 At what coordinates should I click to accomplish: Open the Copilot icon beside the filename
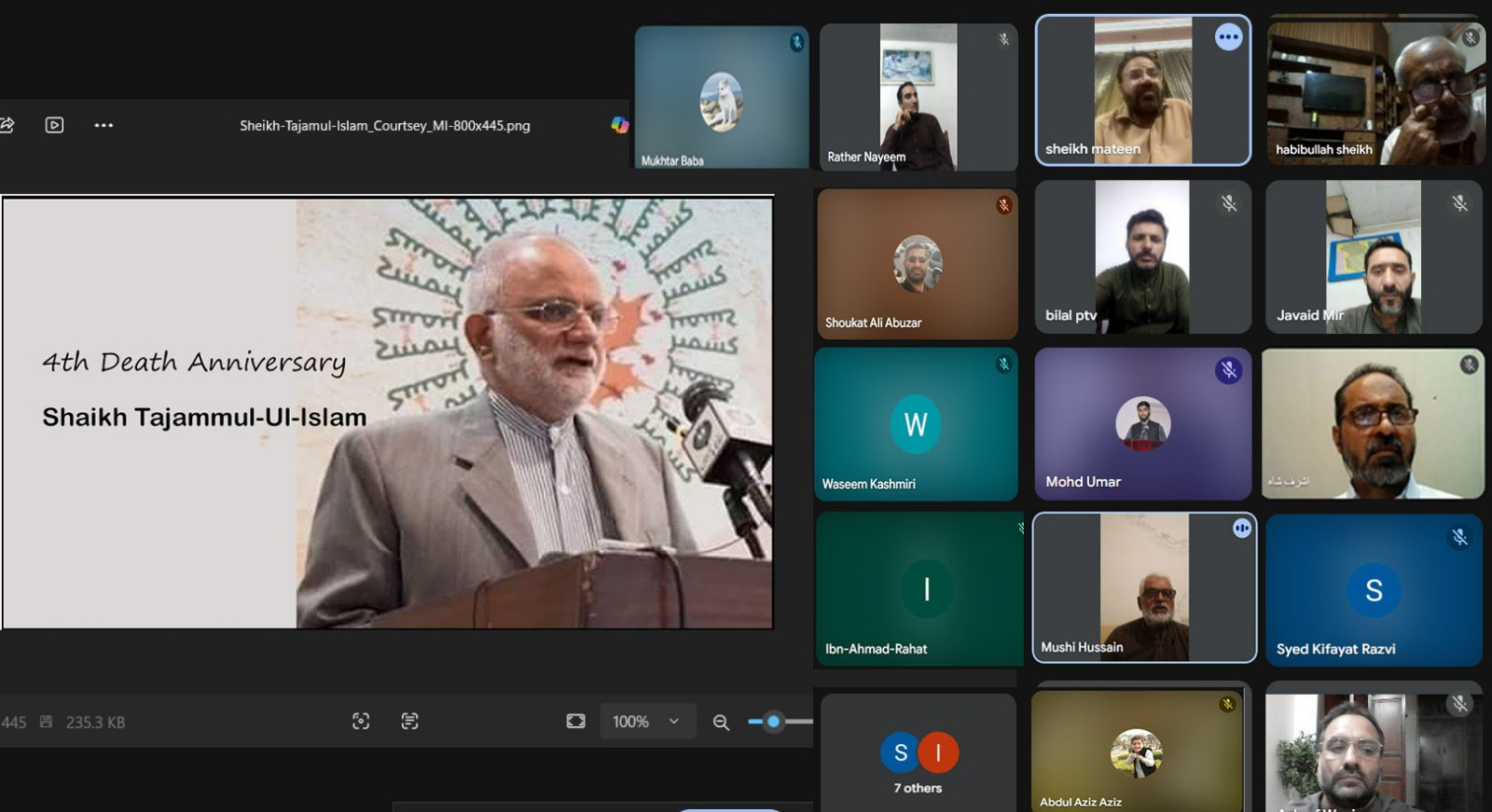coord(619,125)
